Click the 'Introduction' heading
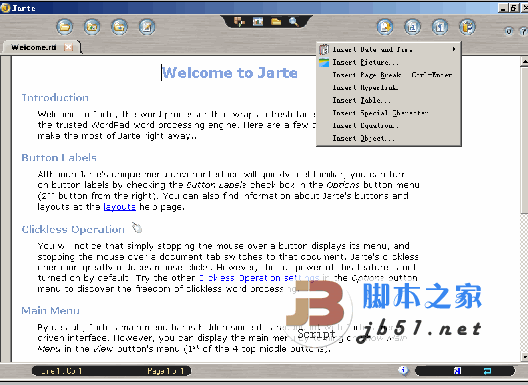This screenshot has width=528, height=385. [x=55, y=98]
